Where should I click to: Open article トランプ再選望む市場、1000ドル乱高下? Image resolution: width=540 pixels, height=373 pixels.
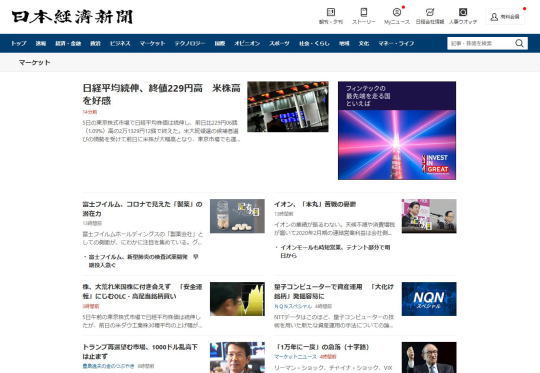(x=140, y=352)
